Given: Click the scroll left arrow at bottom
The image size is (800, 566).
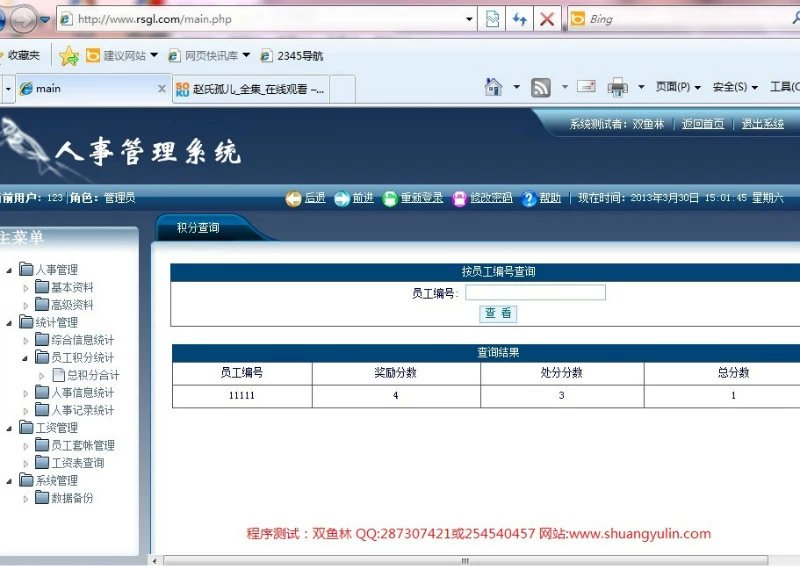Looking at the screenshot, I should pos(155,560).
